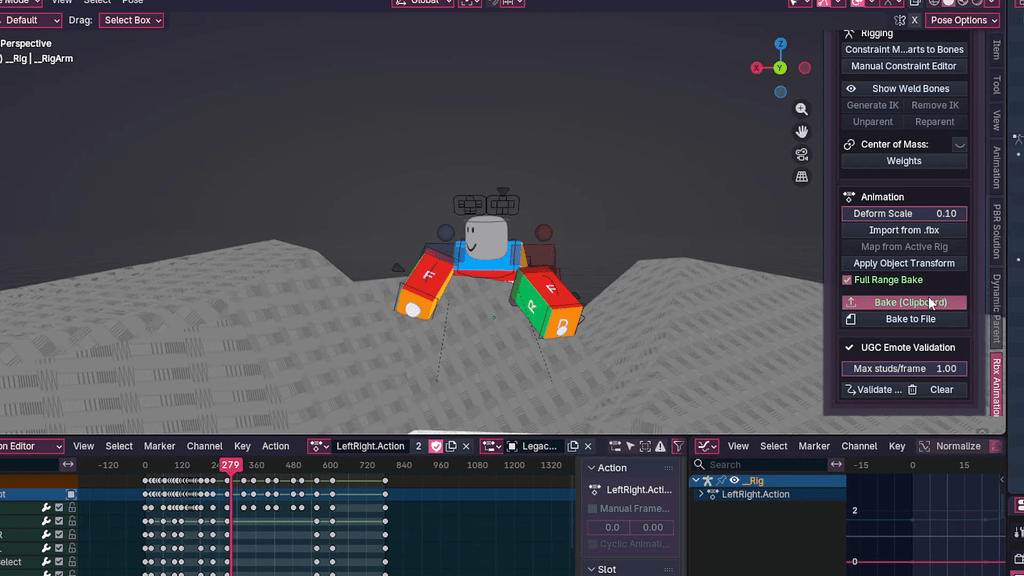
Task: Click the blue Z axis gizmo ball
Action: tap(780, 44)
